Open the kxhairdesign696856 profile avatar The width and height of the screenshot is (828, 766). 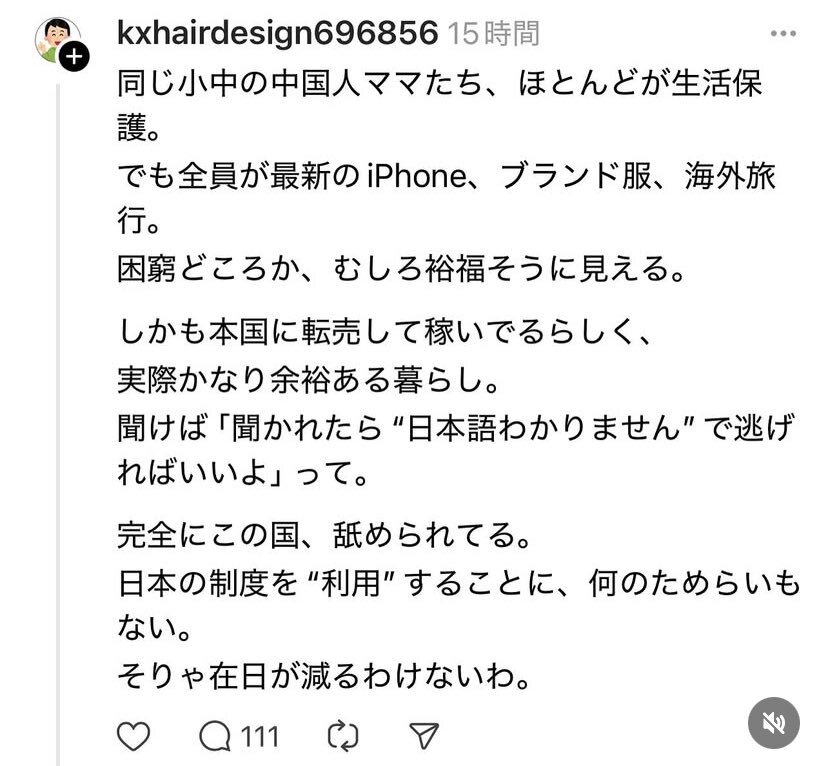[57, 40]
